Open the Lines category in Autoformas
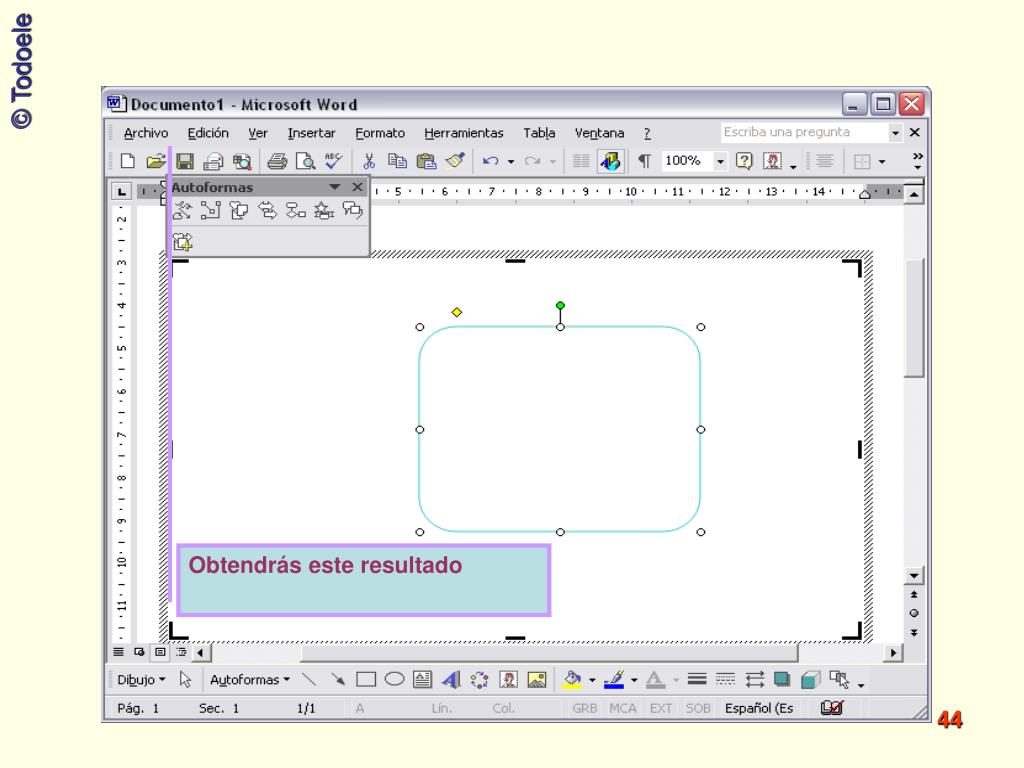Screen dimensions: 1024x768 pos(182,210)
